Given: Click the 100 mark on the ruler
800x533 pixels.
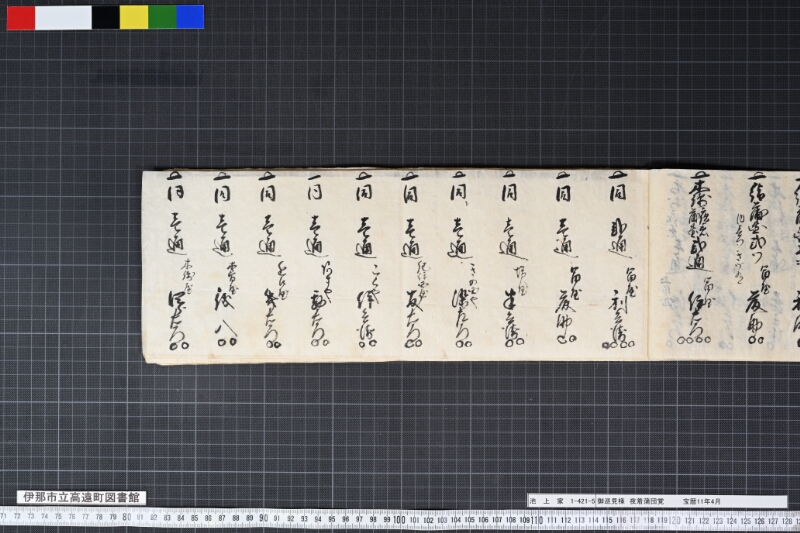Looking at the screenshot, I should pyautogui.click(x=399, y=520).
